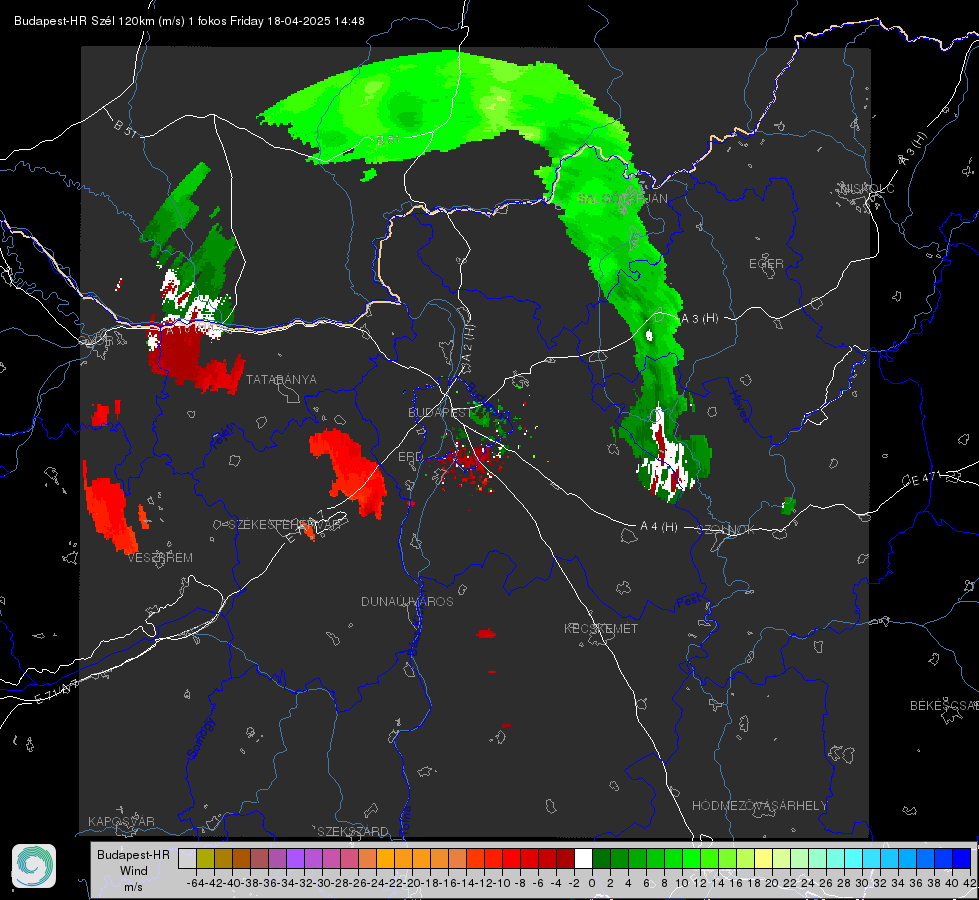
Task: Select the dark green swatch between 0 and 2
Action: pos(601,858)
